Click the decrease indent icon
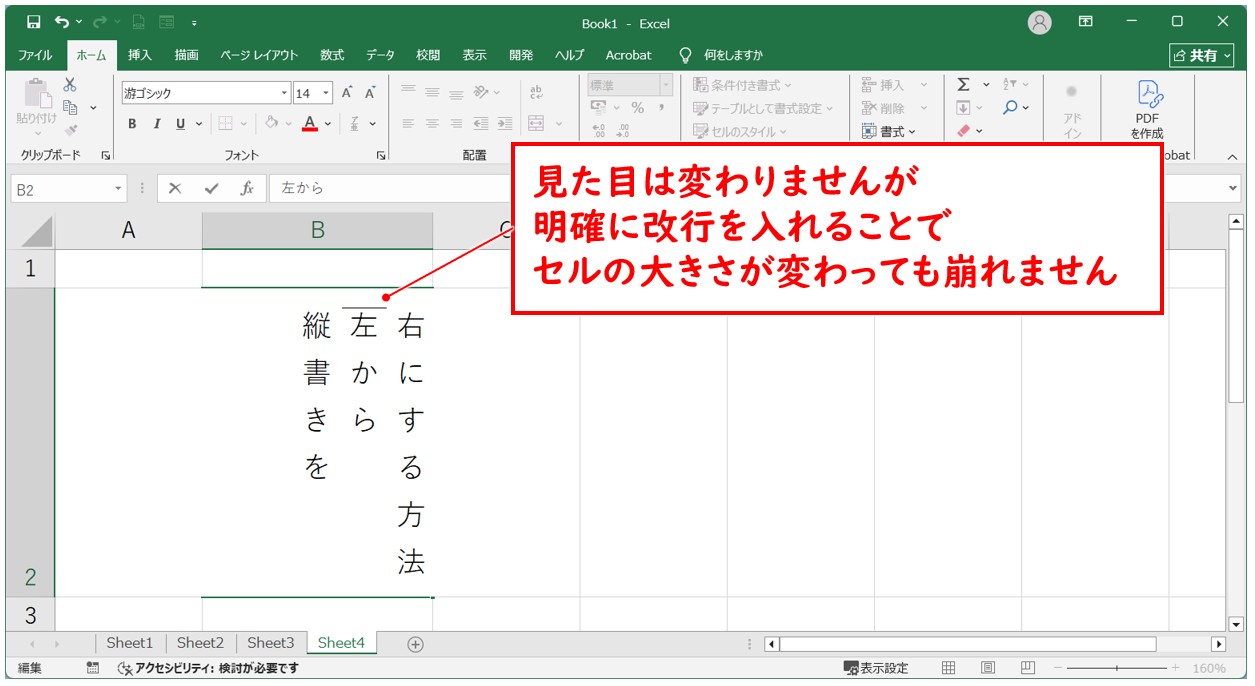The image size is (1255, 686). click(481, 124)
